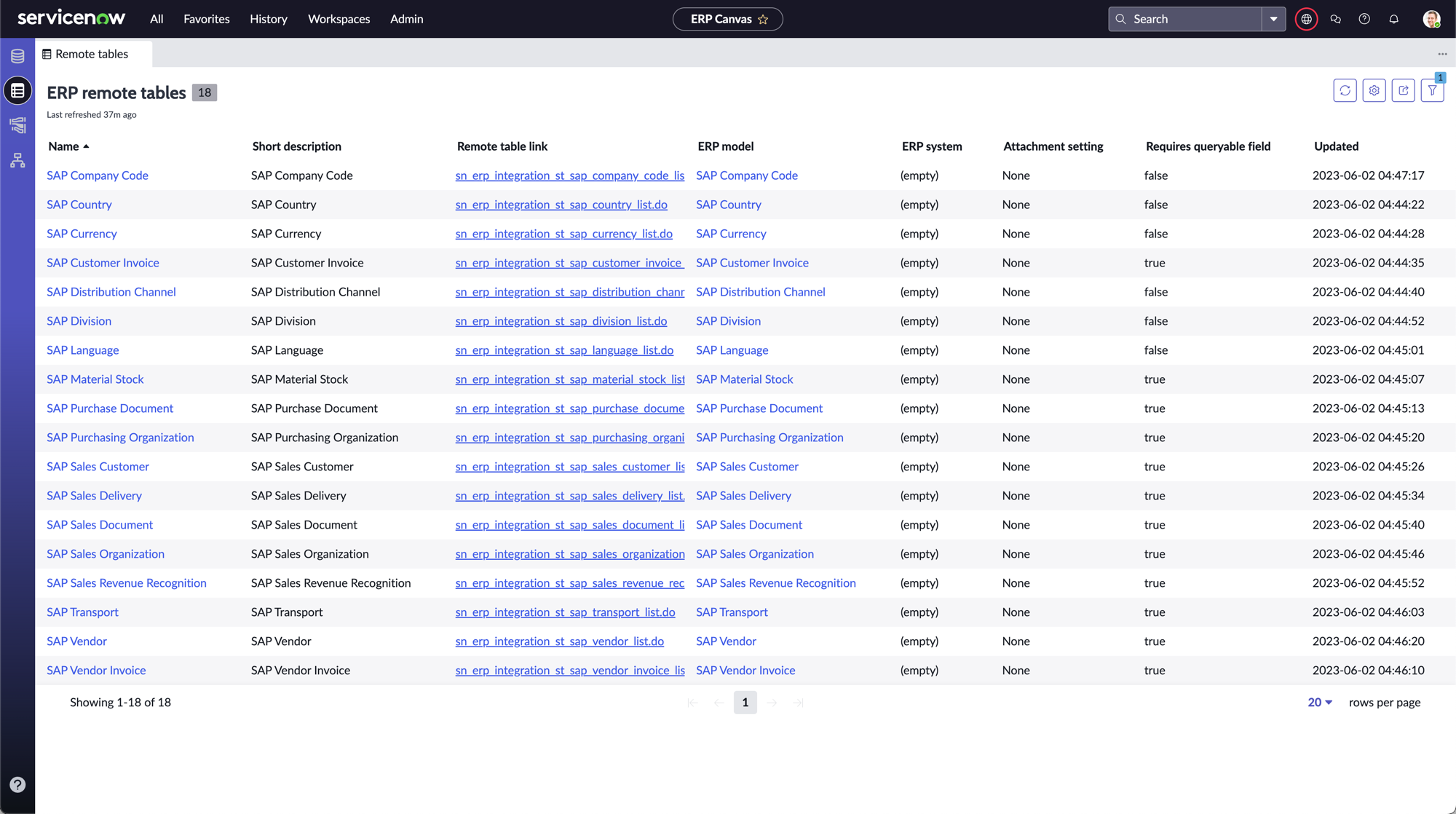This screenshot has height=814, width=1456.
Task: Open the sap_language_list.do remote table link
Action: (x=564, y=350)
